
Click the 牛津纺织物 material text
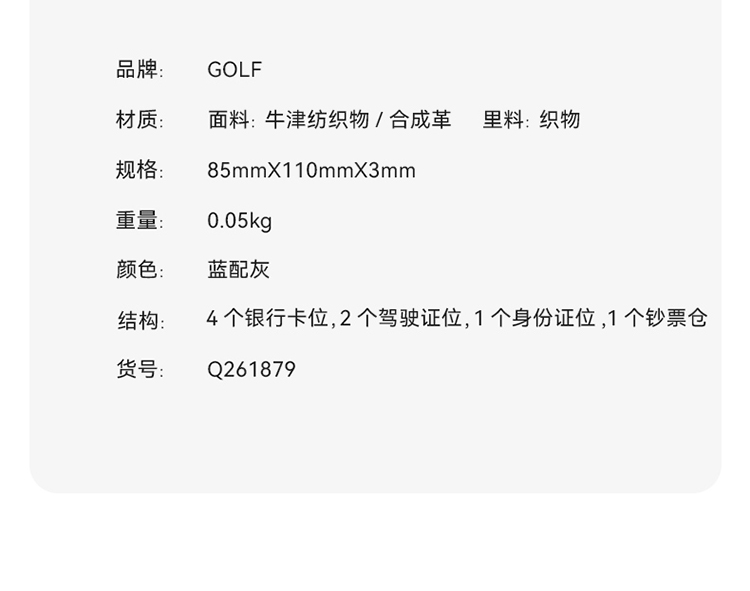(317, 120)
